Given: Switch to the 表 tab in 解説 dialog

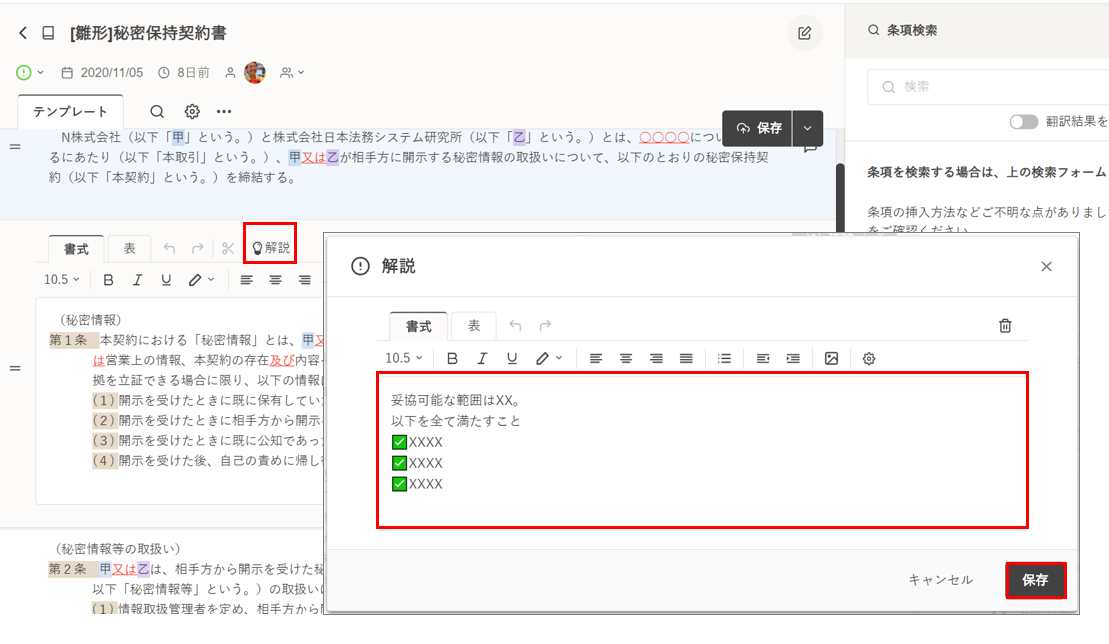Looking at the screenshot, I should coord(474,326).
